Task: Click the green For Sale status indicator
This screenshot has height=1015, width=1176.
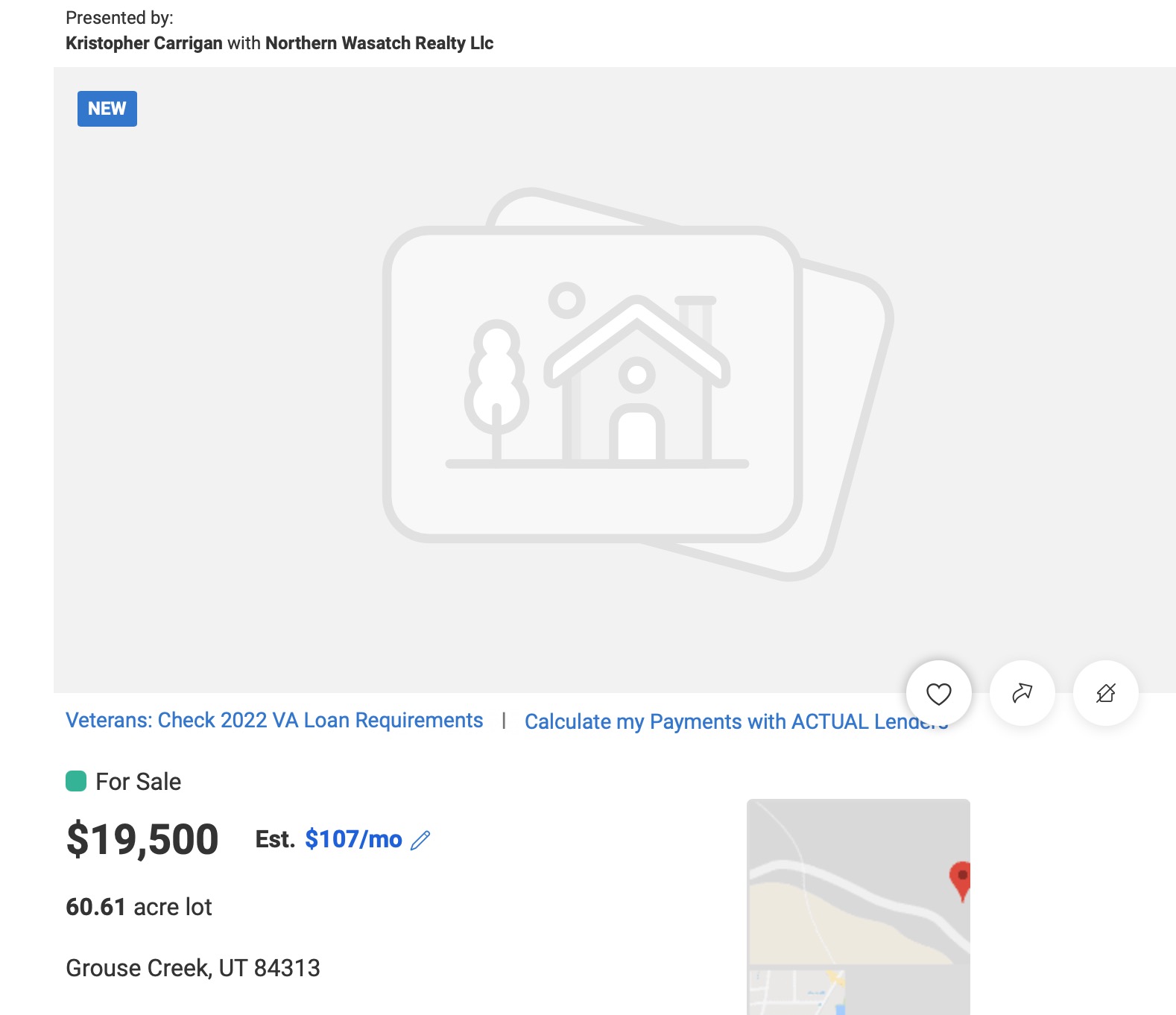Action: coord(76,781)
